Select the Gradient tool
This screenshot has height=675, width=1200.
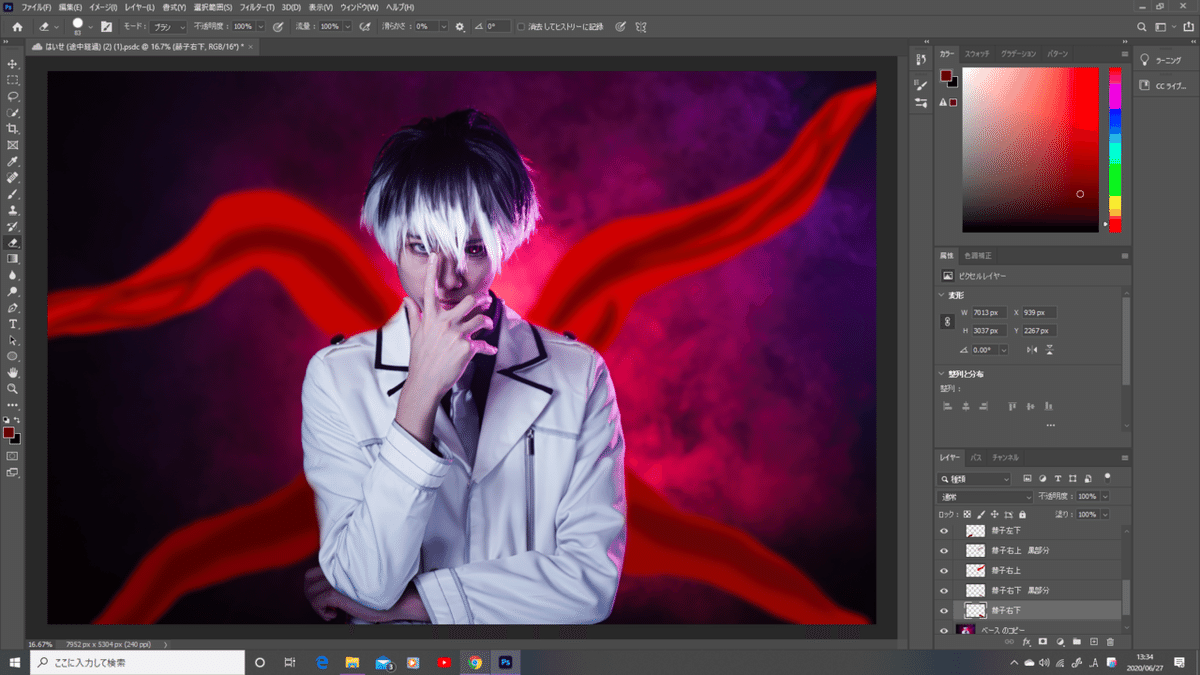[x=13, y=258]
